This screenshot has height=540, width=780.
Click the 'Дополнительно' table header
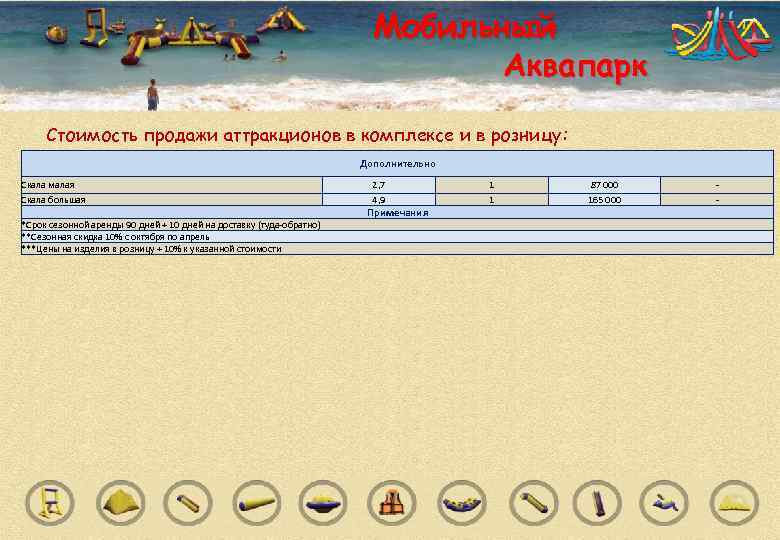tap(397, 164)
